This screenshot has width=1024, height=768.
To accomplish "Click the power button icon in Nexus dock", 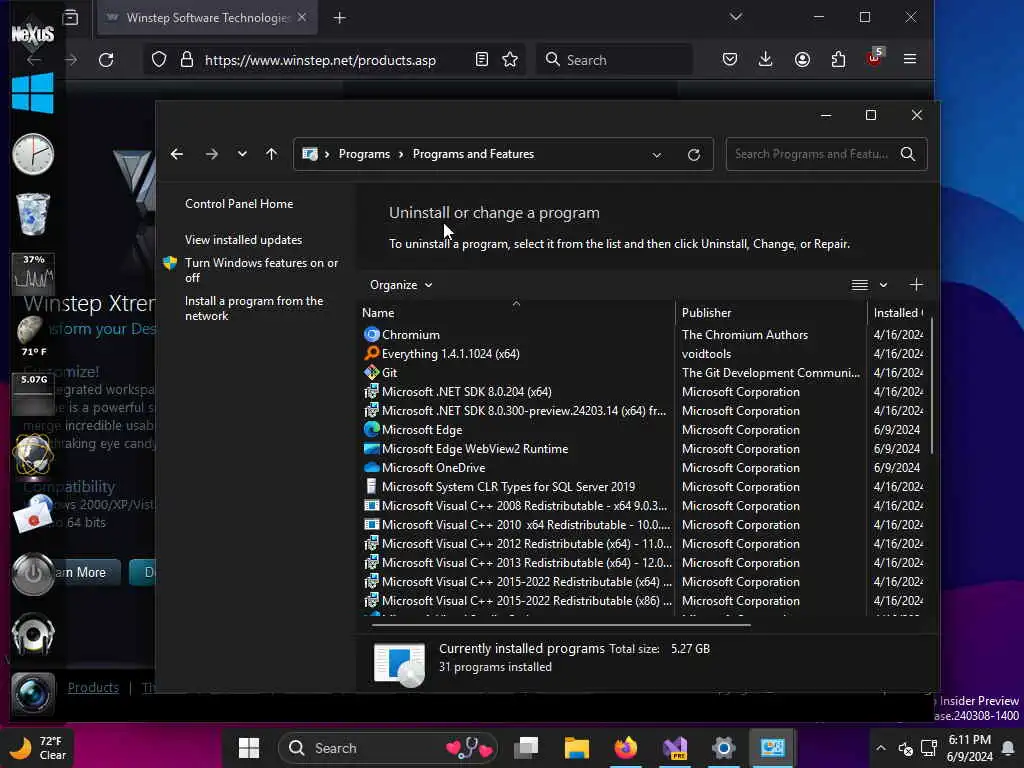I will pyautogui.click(x=33, y=574).
